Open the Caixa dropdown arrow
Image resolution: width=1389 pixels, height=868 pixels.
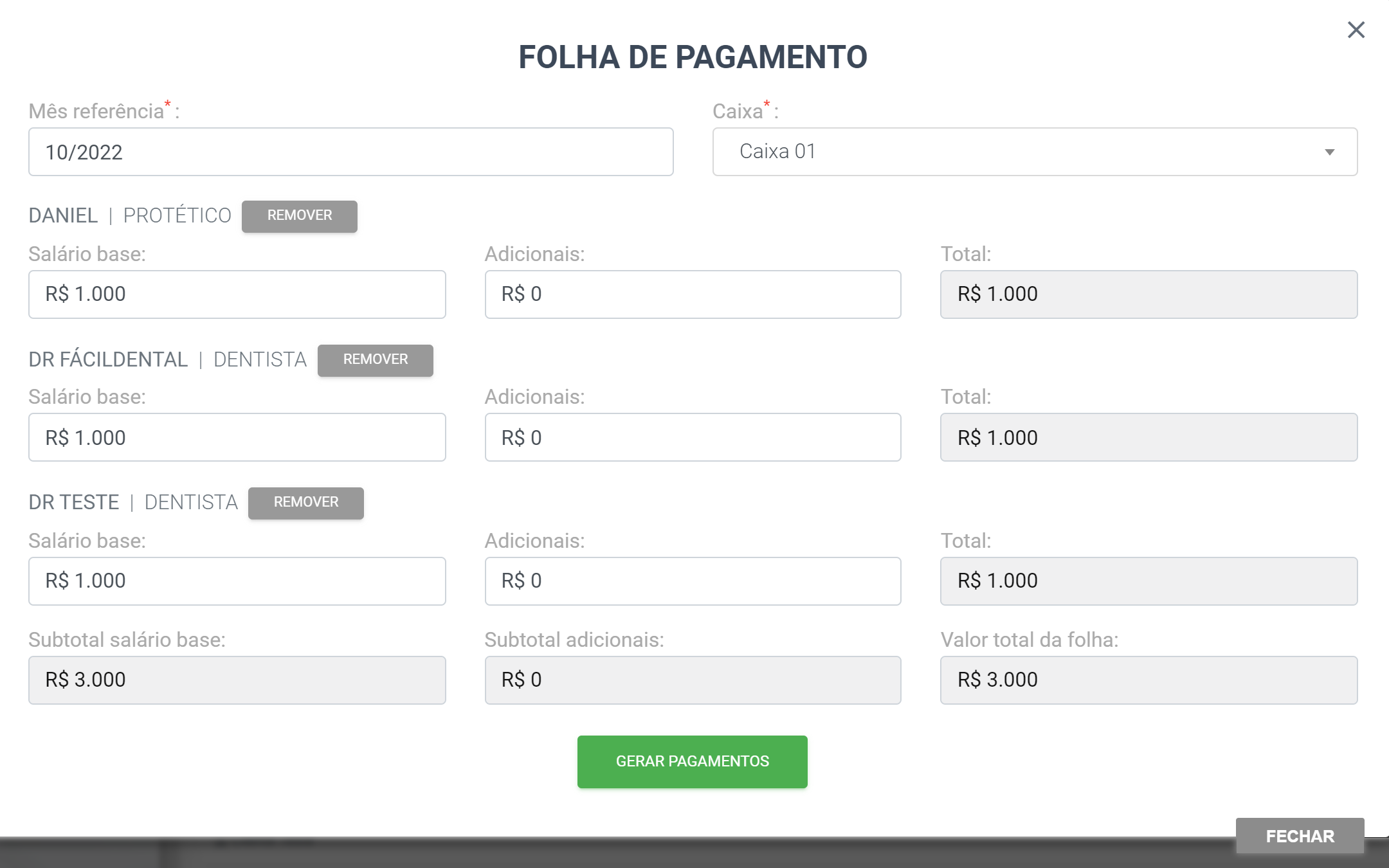tap(1329, 152)
